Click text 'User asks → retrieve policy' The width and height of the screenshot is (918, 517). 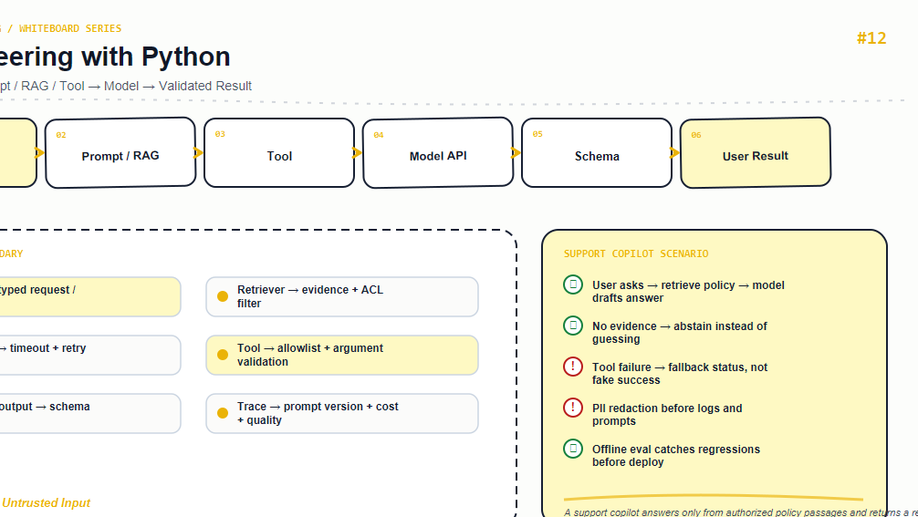(x=663, y=285)
